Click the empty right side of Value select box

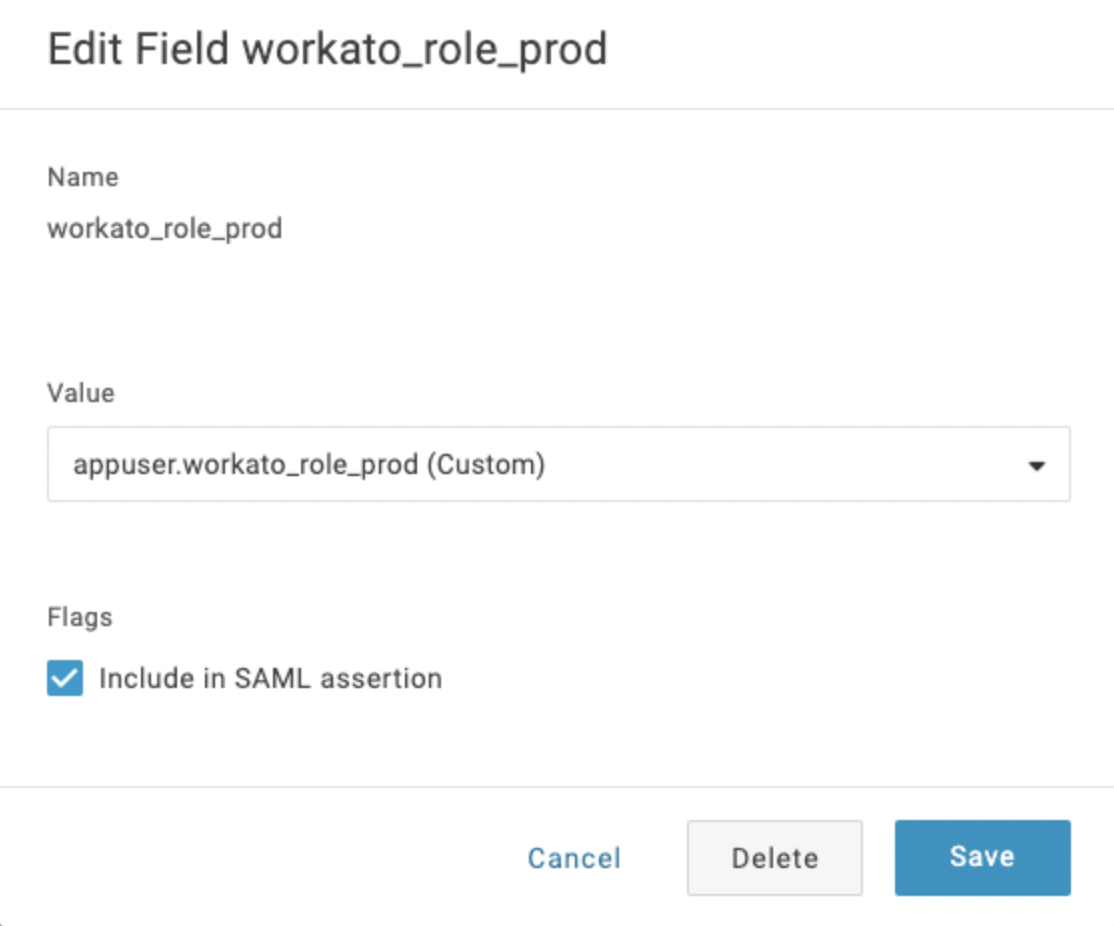(800, 465)
